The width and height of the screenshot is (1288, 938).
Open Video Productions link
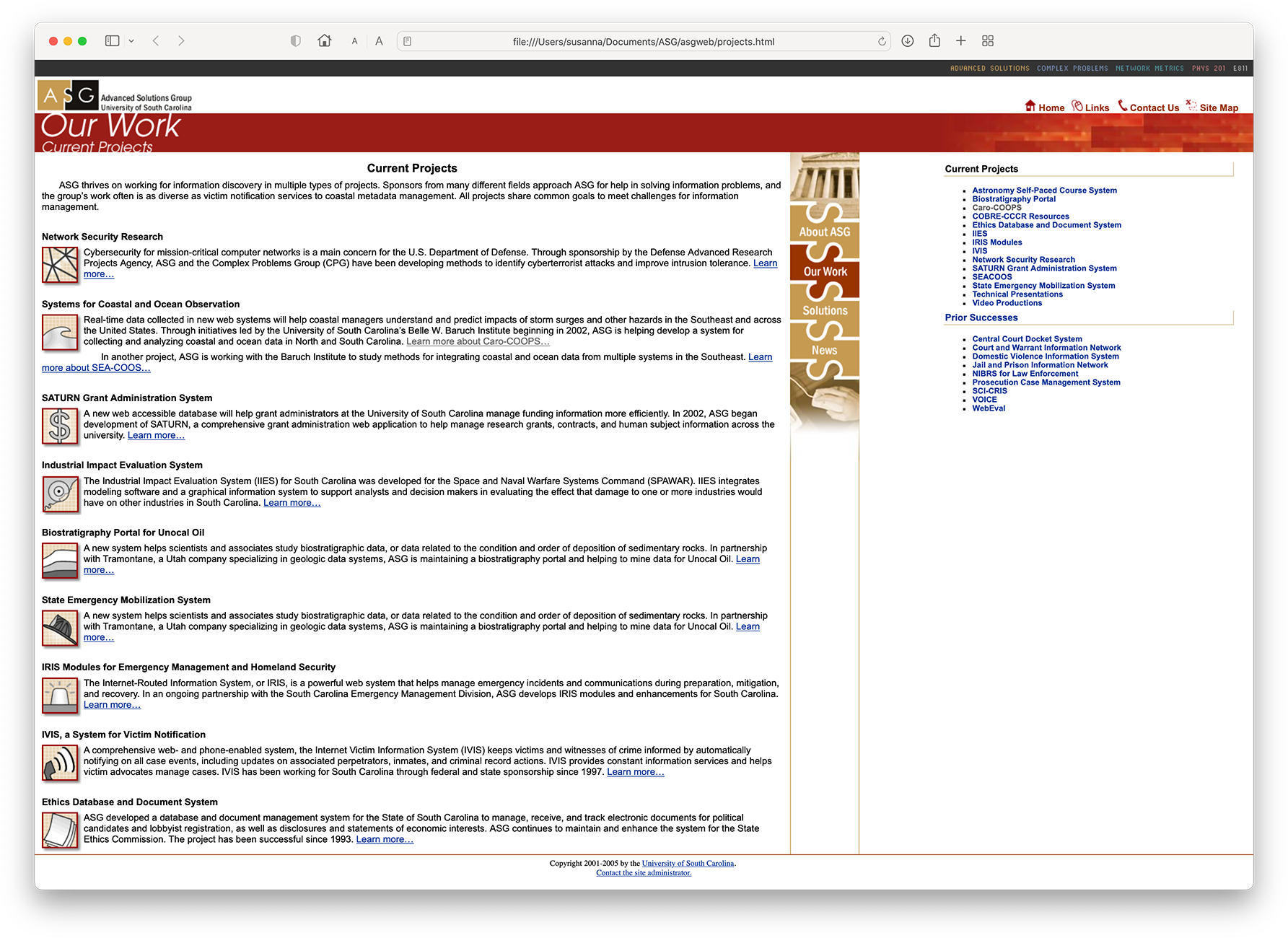[x=1007, y=303]
